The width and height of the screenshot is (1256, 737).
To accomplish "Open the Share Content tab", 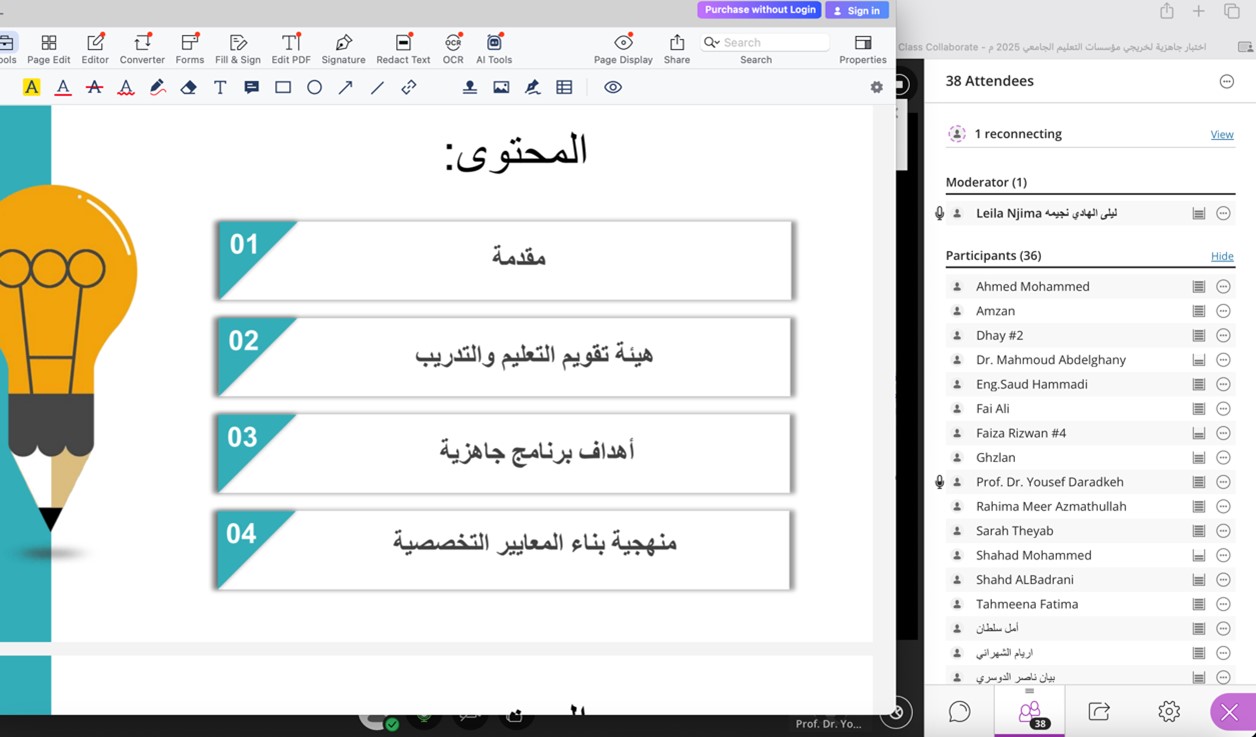I will (1099, 711).
